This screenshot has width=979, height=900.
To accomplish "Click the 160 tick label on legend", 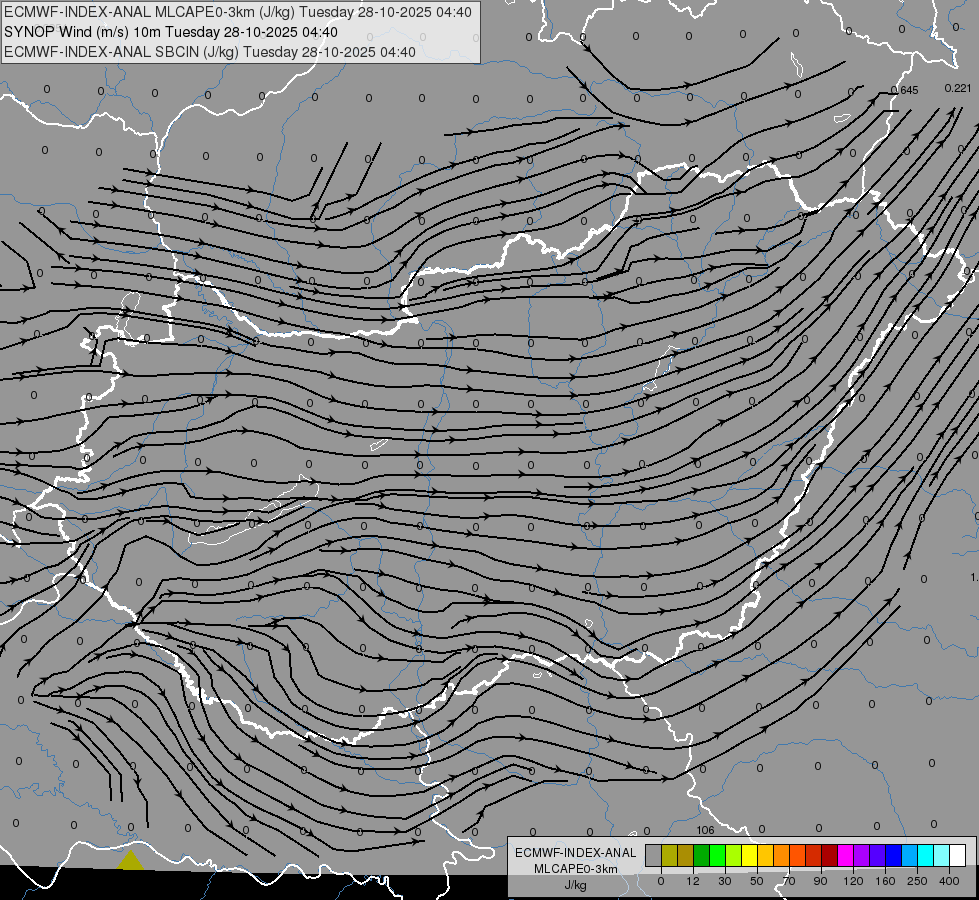I will [885, 881].
